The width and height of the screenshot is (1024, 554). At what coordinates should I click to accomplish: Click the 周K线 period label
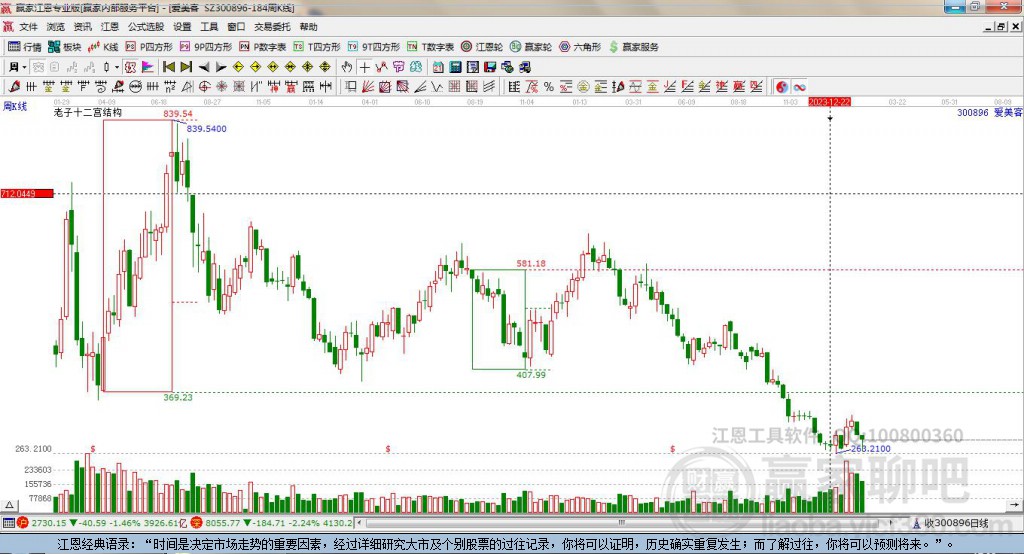tap(15, 106)
